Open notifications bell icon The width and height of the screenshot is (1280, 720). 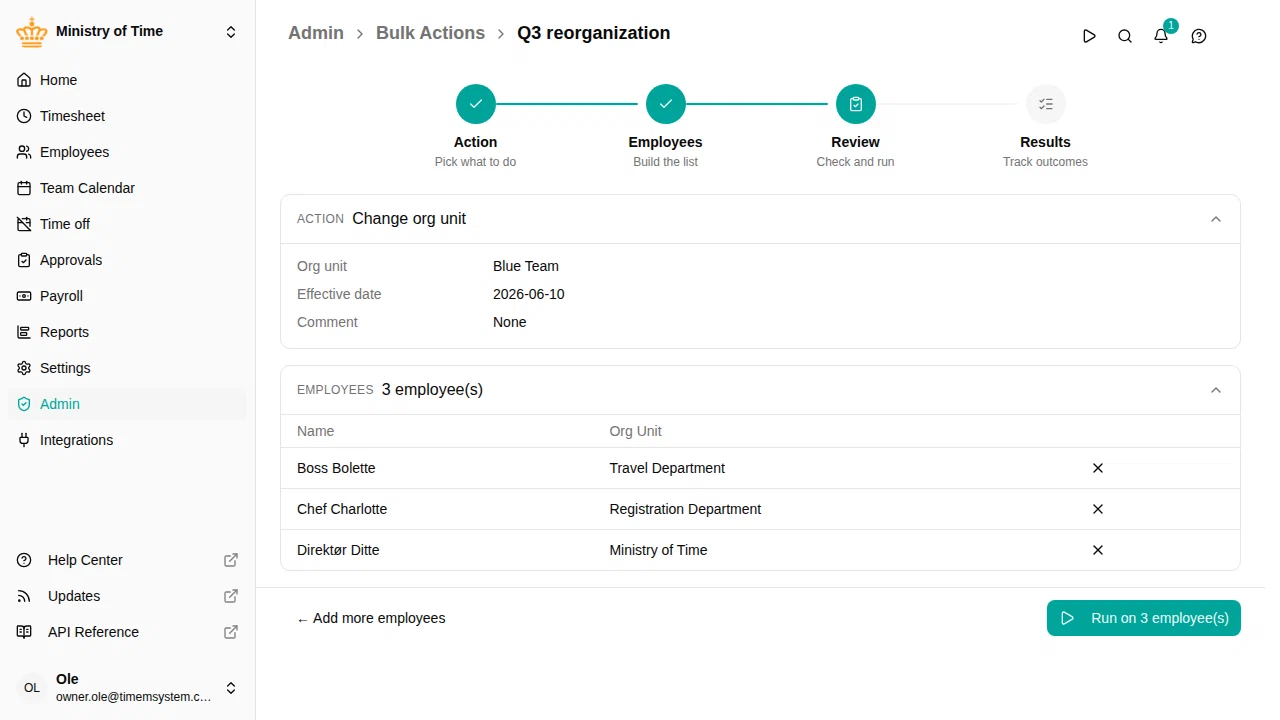[1161, 36]
